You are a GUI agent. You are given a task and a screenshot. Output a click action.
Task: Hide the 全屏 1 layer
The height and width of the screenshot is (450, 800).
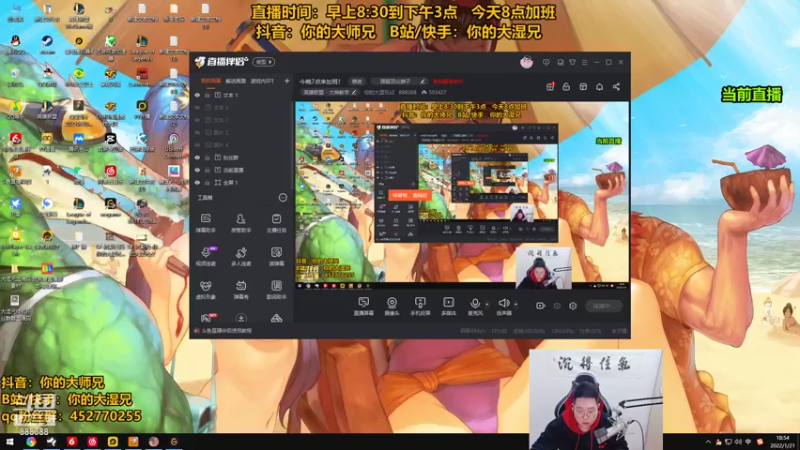(x=197, y=182)
